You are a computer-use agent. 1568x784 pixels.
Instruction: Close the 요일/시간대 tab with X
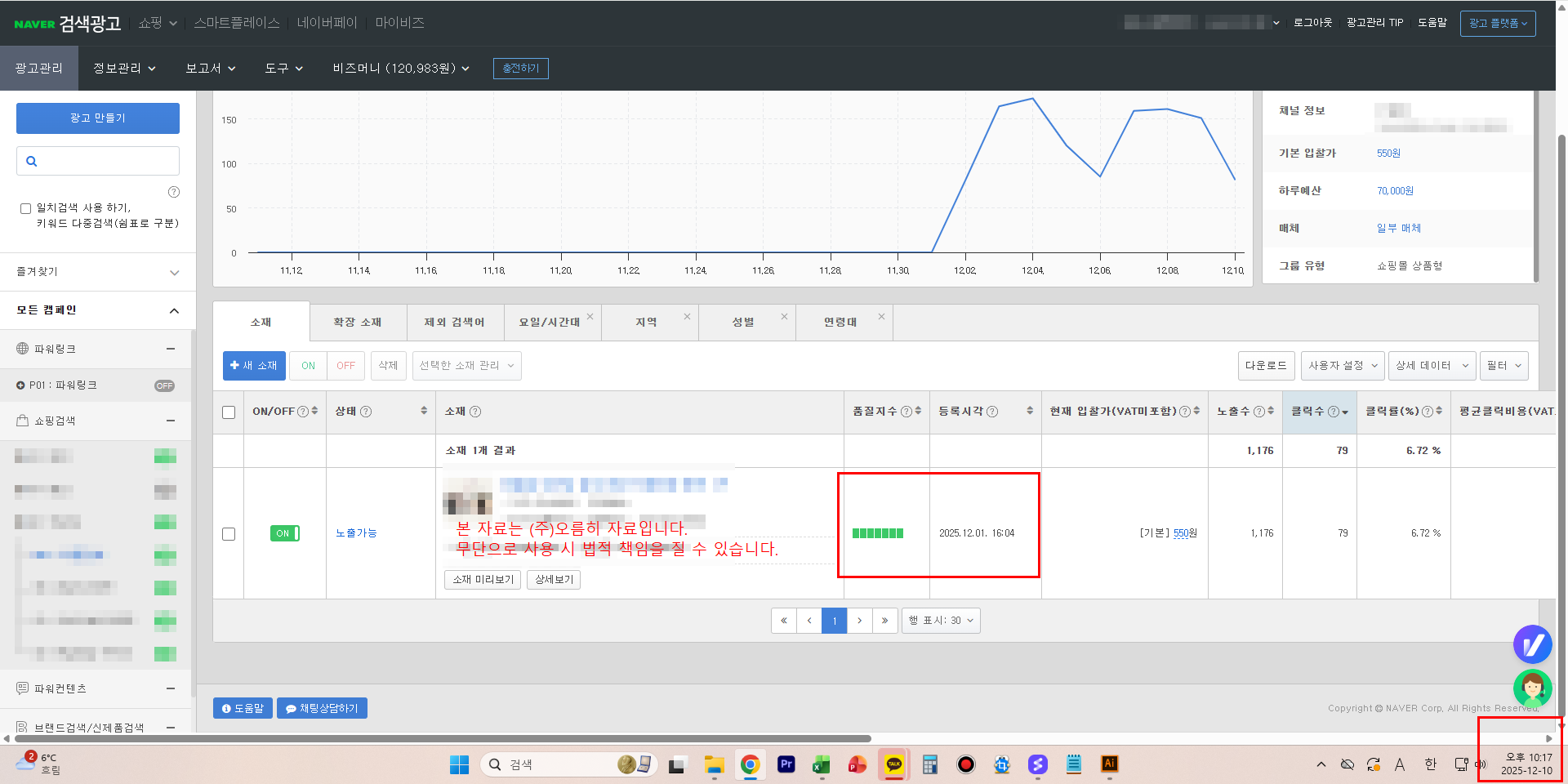click(x=590, y=317)
